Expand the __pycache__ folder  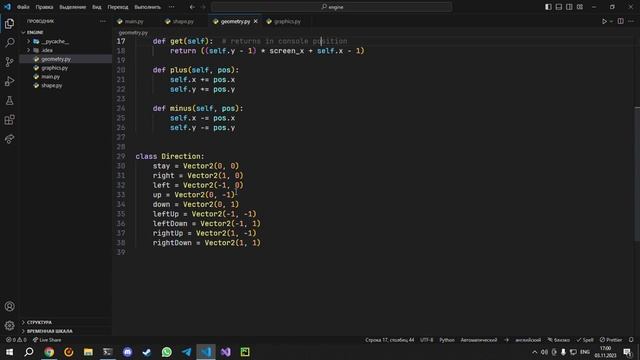[x=55, y=41]
